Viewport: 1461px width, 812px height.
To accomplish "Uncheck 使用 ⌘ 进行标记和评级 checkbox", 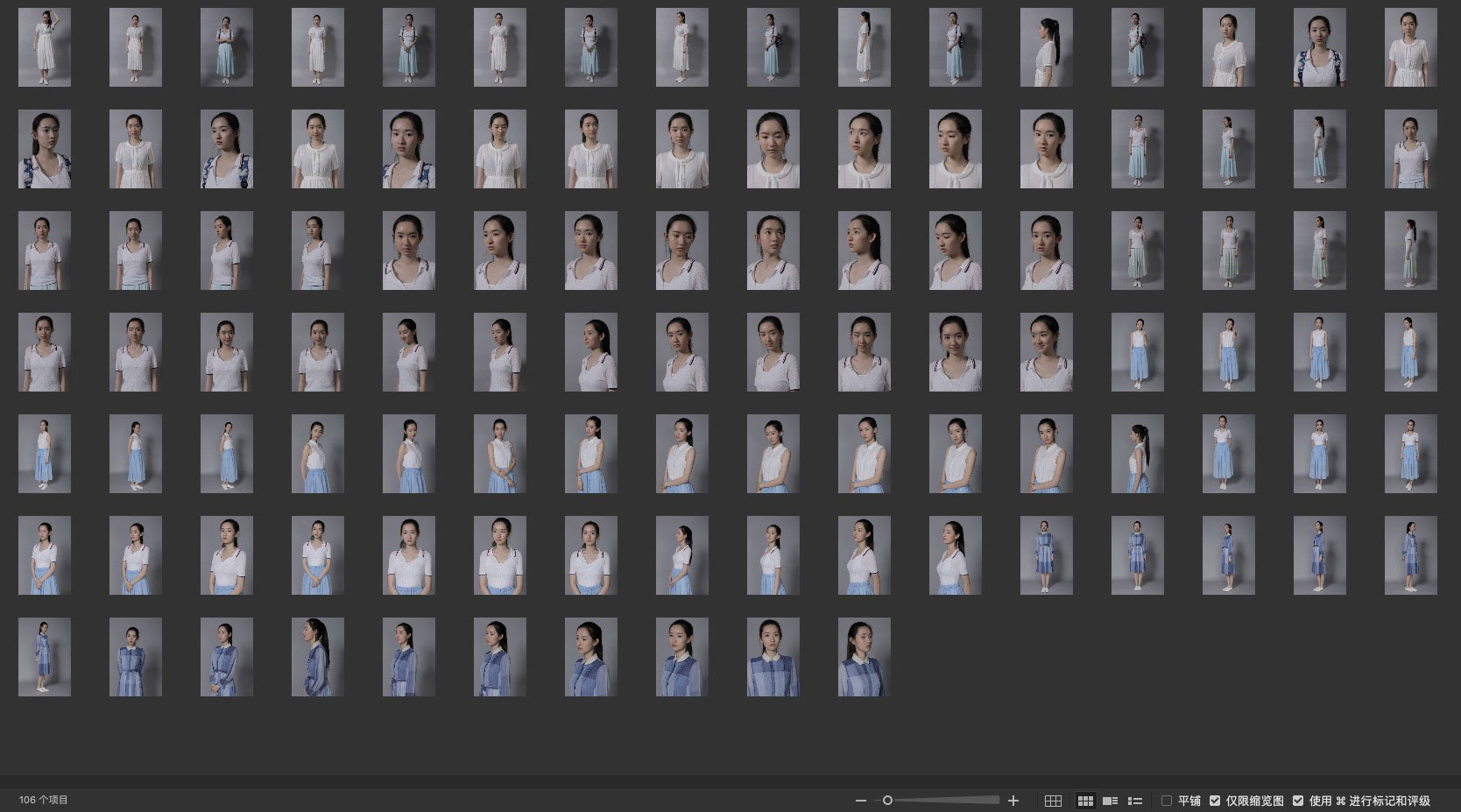I will tap(1298, 801).
